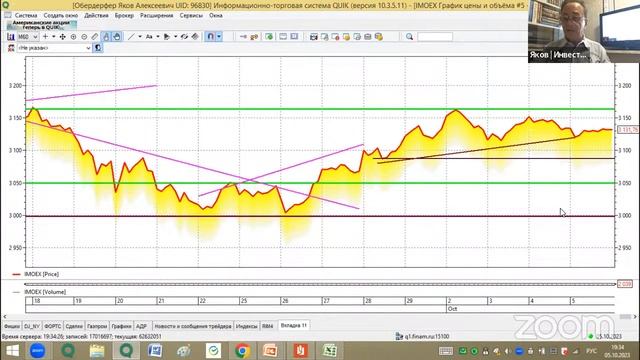Expand the flag marker tool arrow

point(176,37)
